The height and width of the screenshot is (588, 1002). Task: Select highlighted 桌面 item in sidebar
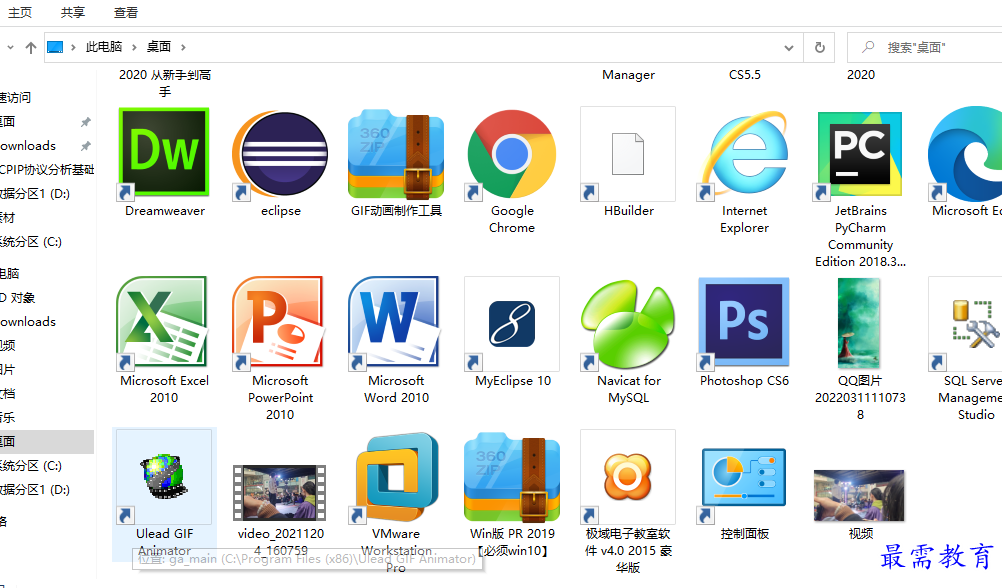click(x=47, y=442)
